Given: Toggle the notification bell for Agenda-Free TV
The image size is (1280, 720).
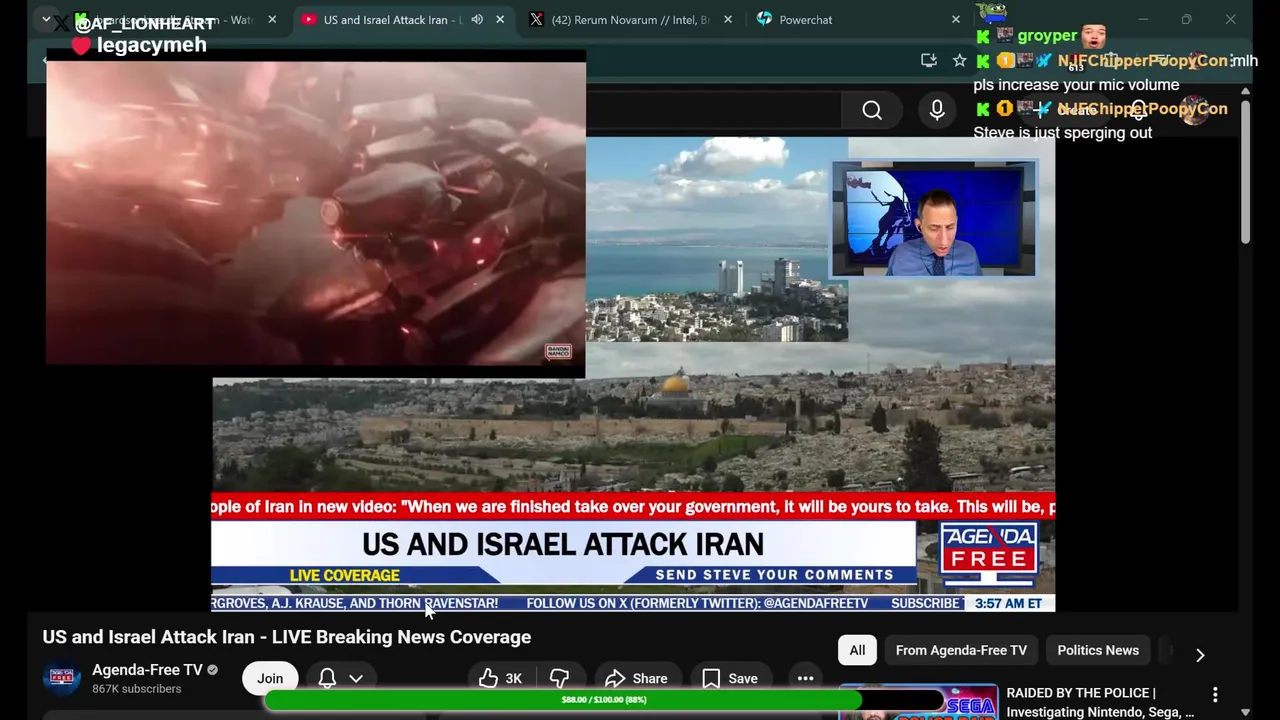Looking at the screenshot, I should 327,678.
